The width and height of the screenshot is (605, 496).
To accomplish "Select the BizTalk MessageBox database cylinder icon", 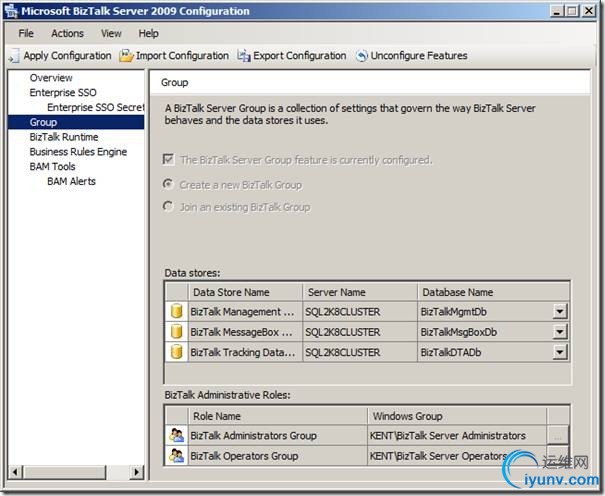I will (176, 332).
